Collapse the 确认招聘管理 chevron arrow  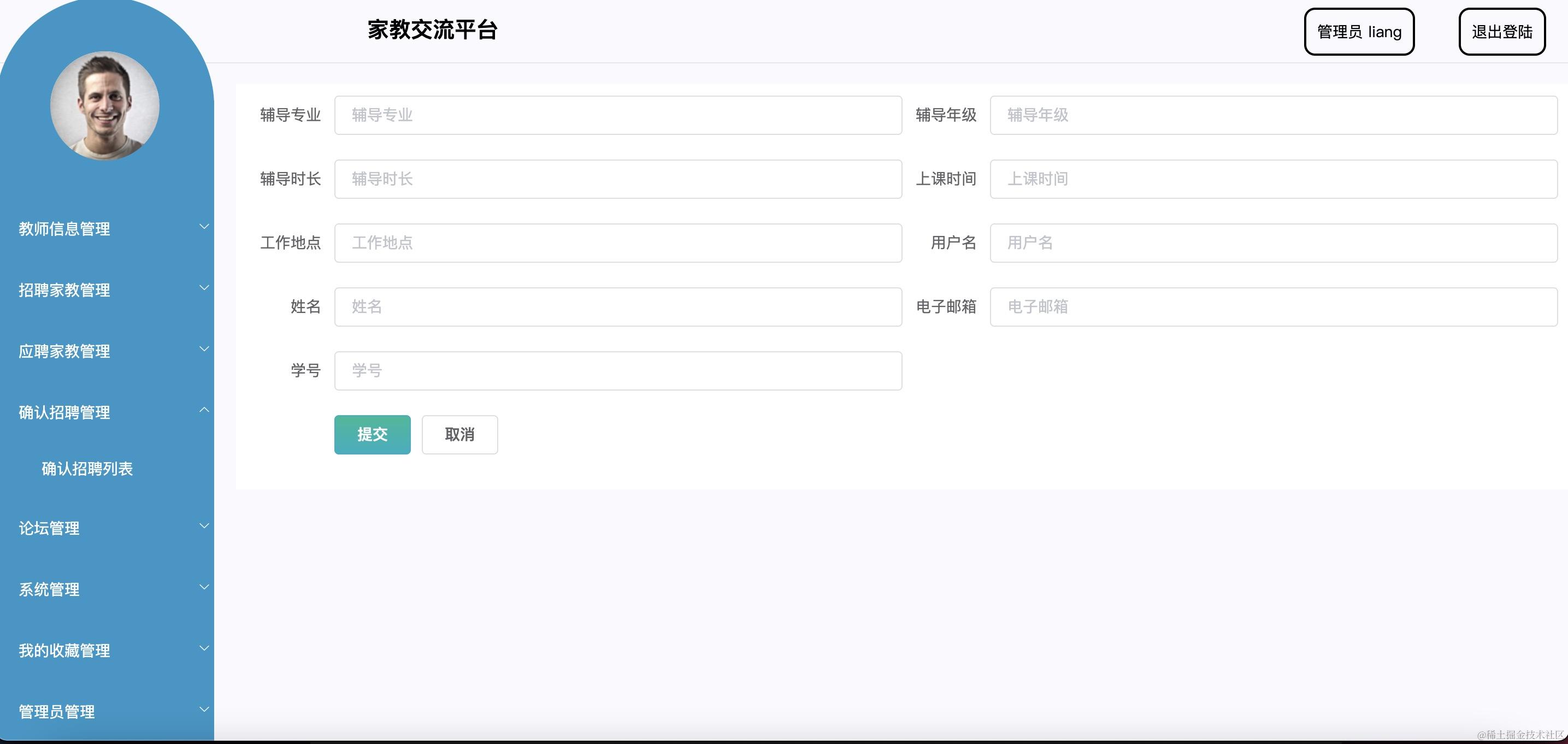(204, 410)
